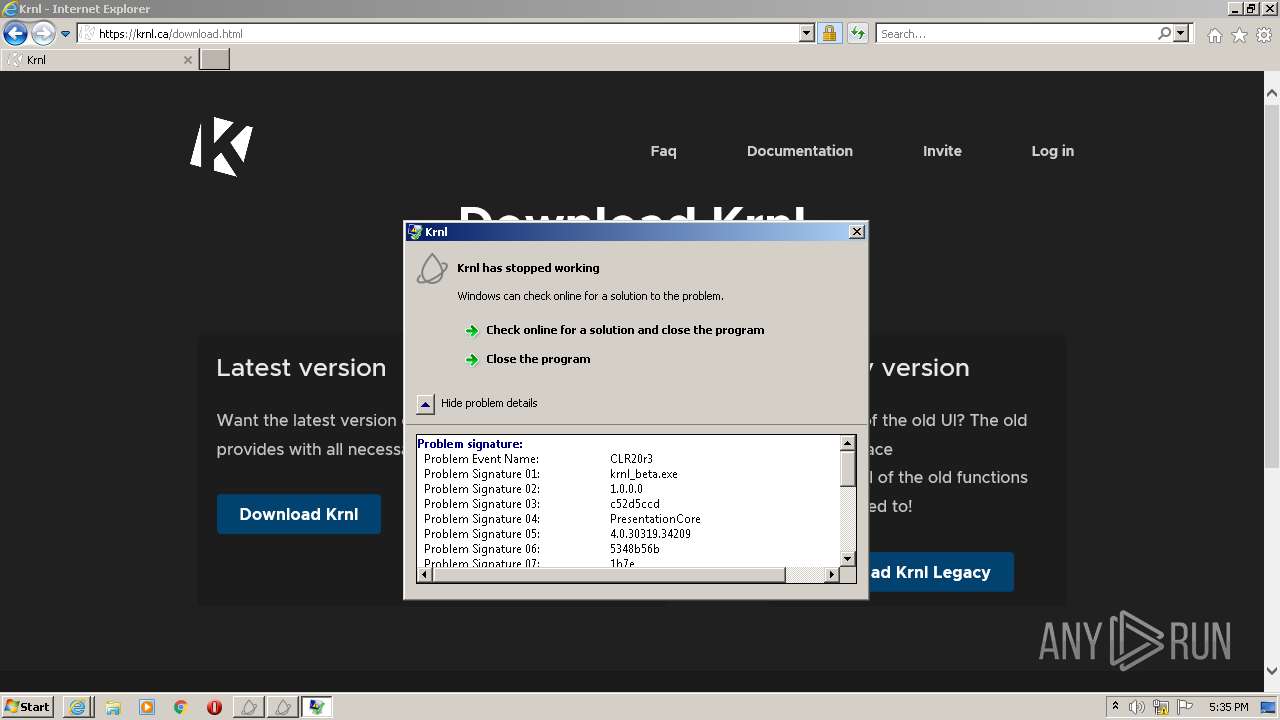
Task: Select '5348b56b' signature value
Action: coord(635,549)
